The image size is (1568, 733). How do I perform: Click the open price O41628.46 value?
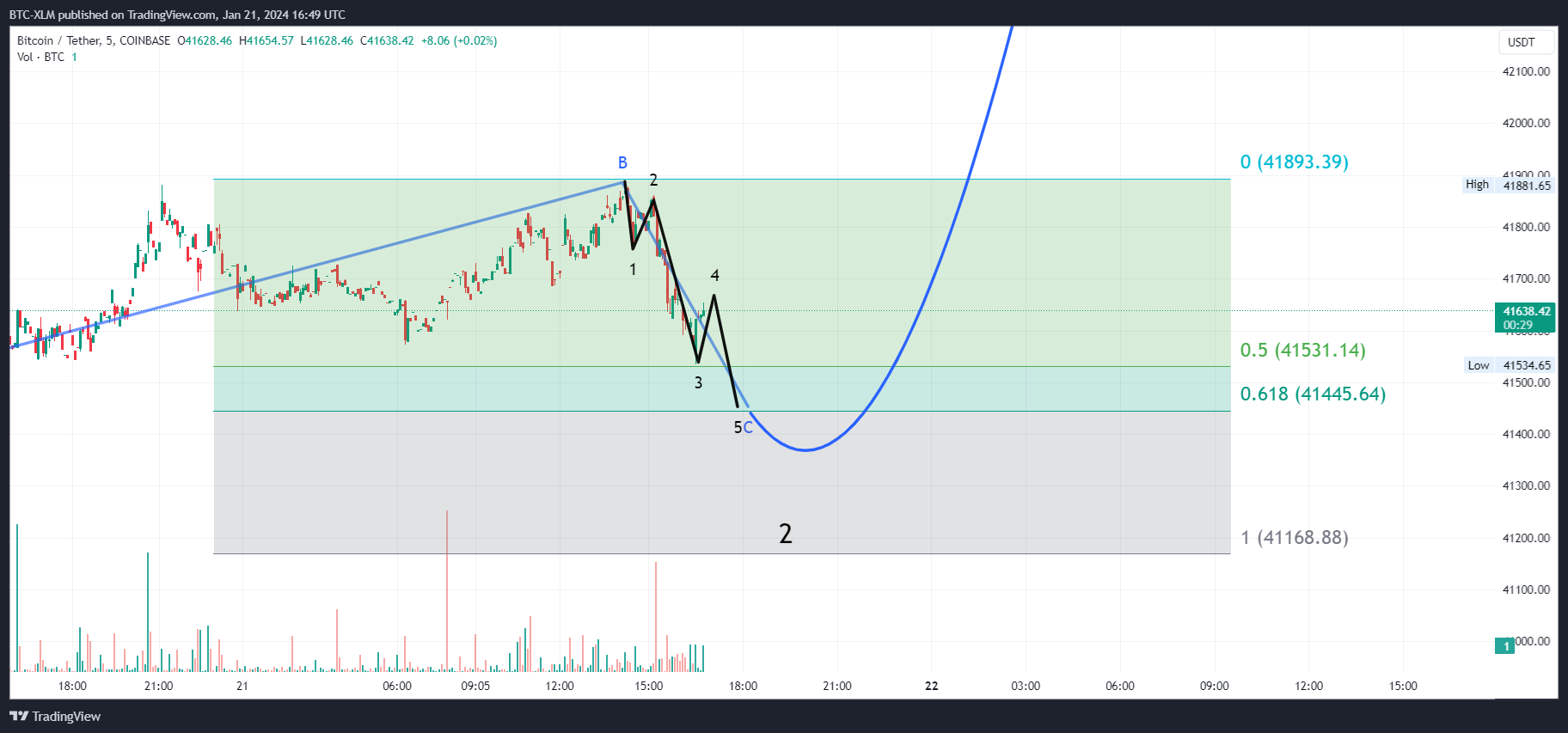pyautogui.click(x=205, y=40)
